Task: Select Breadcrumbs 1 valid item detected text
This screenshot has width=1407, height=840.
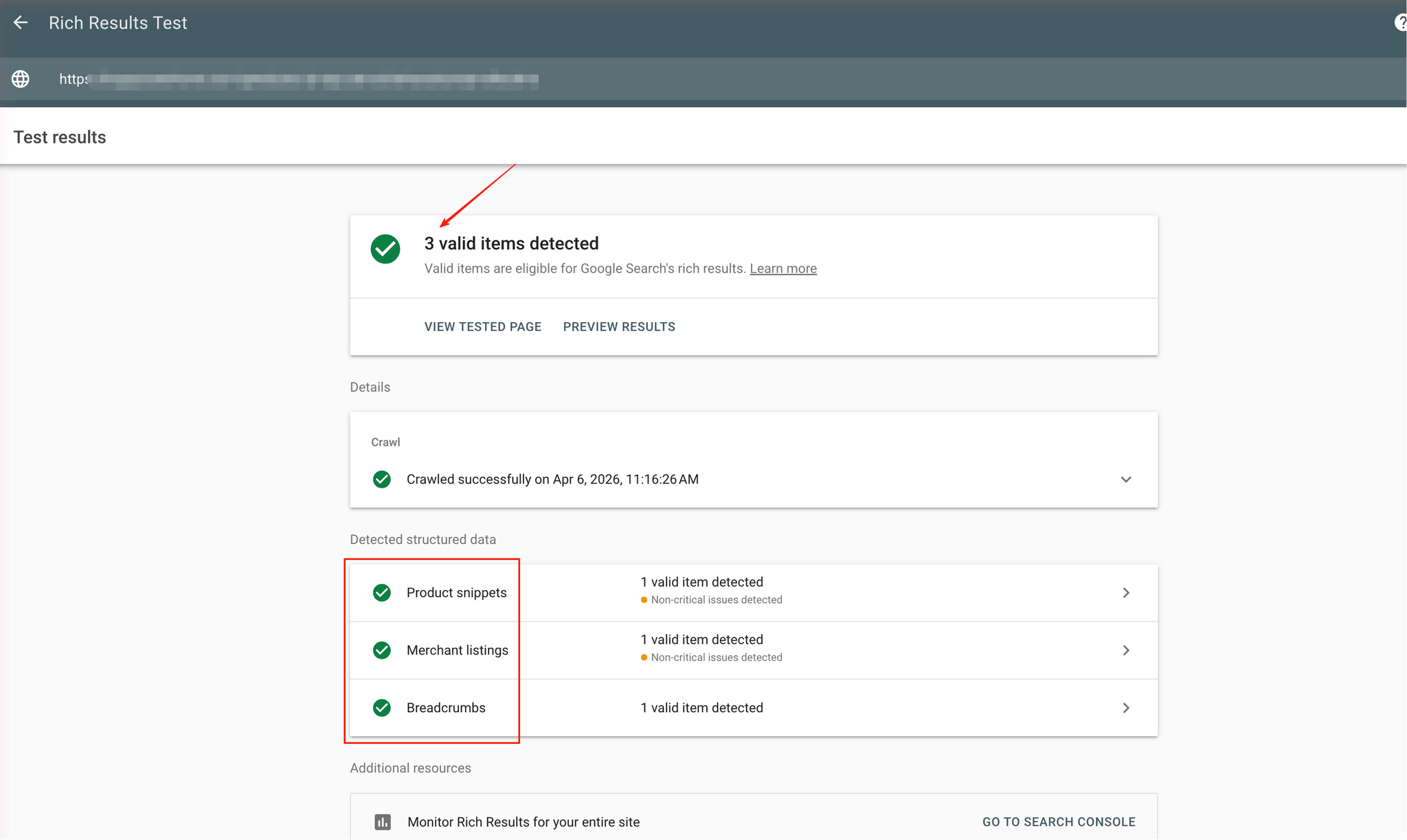Action: click(x=701, y=708)
